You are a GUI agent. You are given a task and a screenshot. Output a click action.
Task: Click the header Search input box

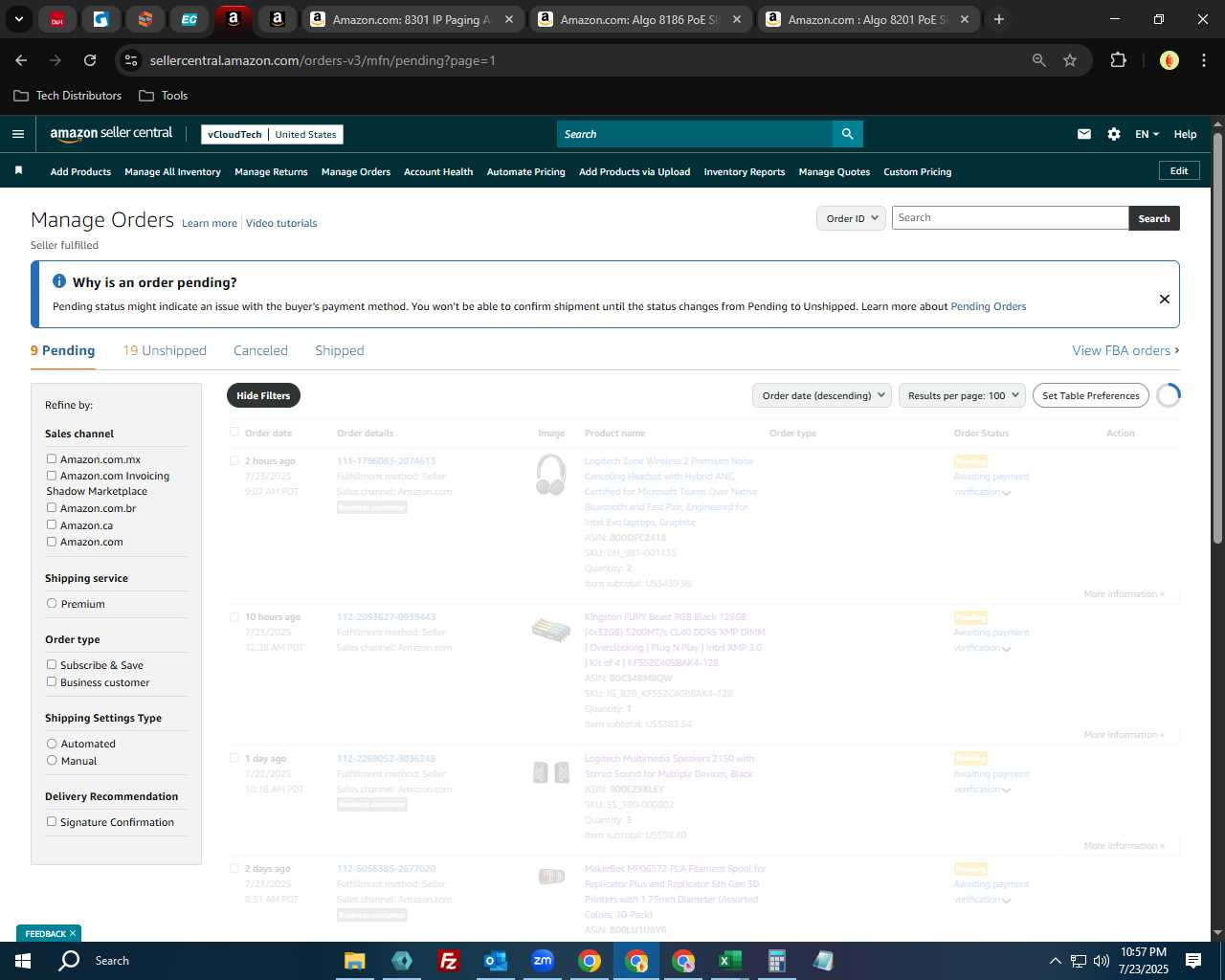pyautogui.click(x=695, y=134)
